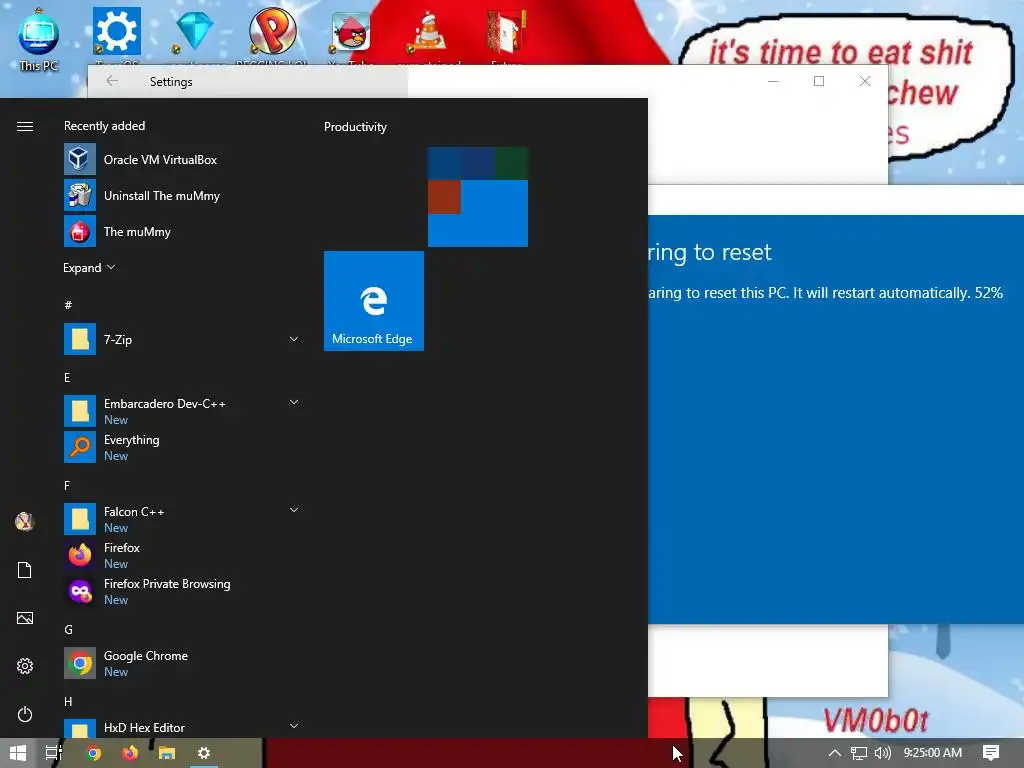Click the Recently added heading
The height and width of the screenshot is (768, 1024).
tap(104, 125)
